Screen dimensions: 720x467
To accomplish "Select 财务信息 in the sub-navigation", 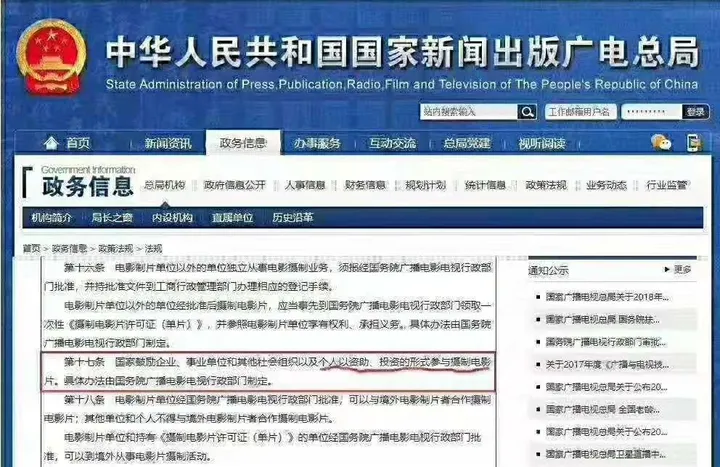I will coord(365,185).
